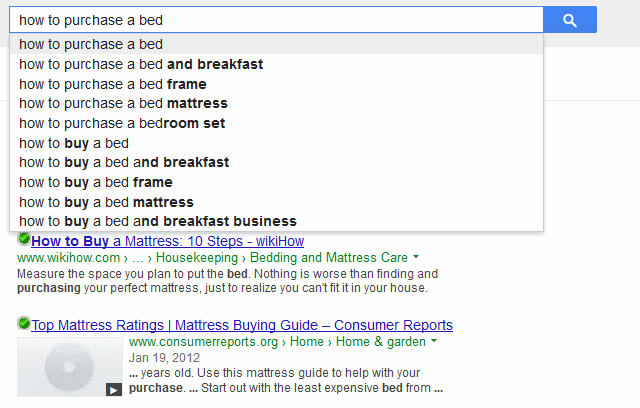Open 'Top Mattress Ratings' Consumer Reports link
This screenshot has width=640, height=408.
pyautogui.click(x=242, y=325)
